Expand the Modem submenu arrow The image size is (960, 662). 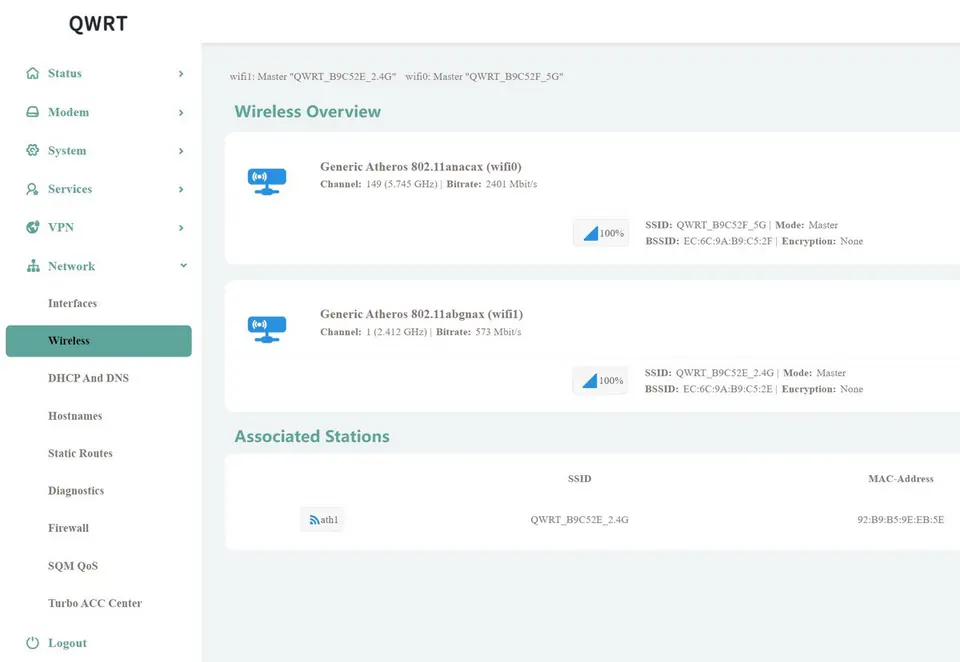(181, 113)
